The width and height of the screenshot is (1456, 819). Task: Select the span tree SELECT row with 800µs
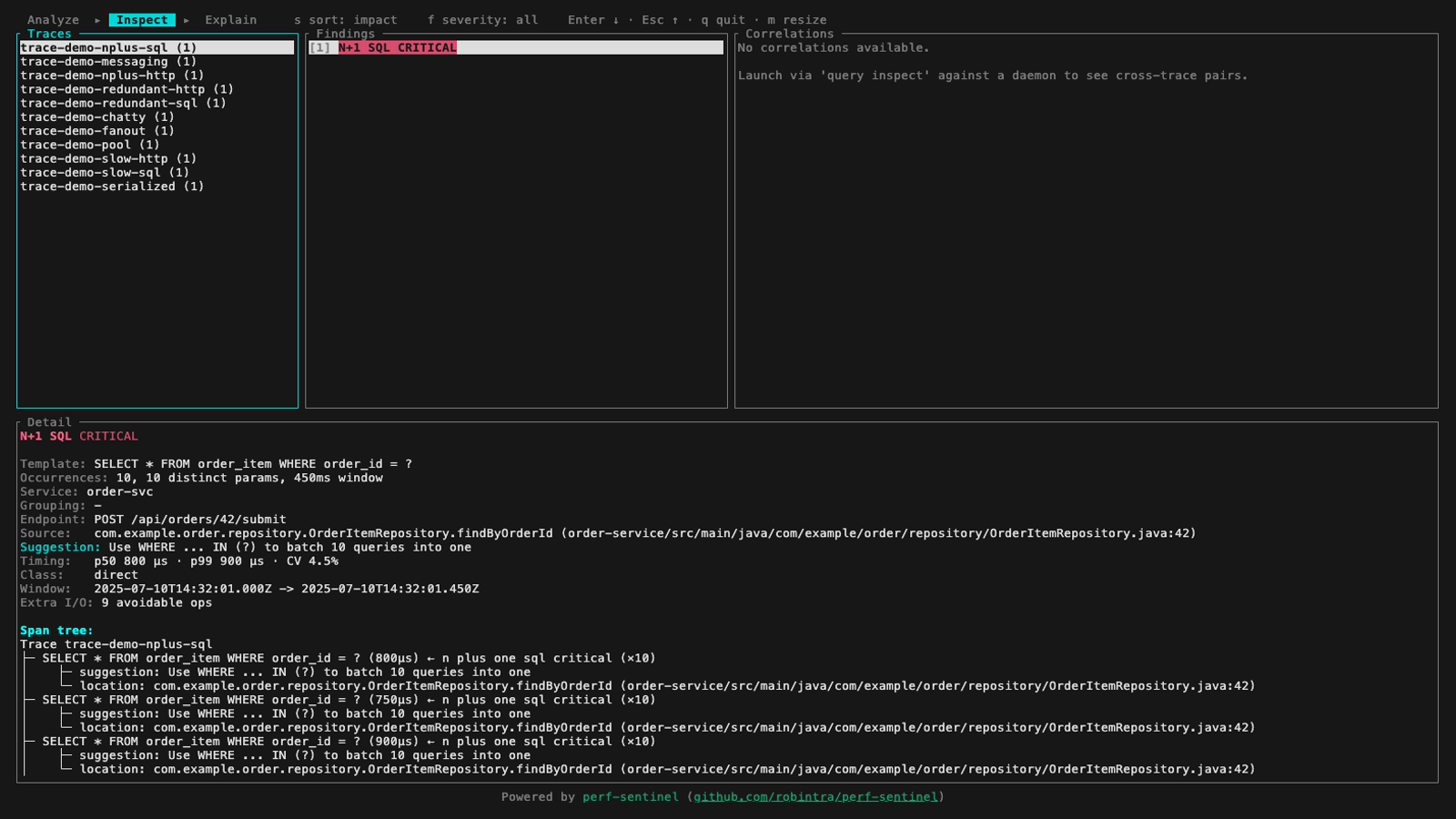point(349,658)
